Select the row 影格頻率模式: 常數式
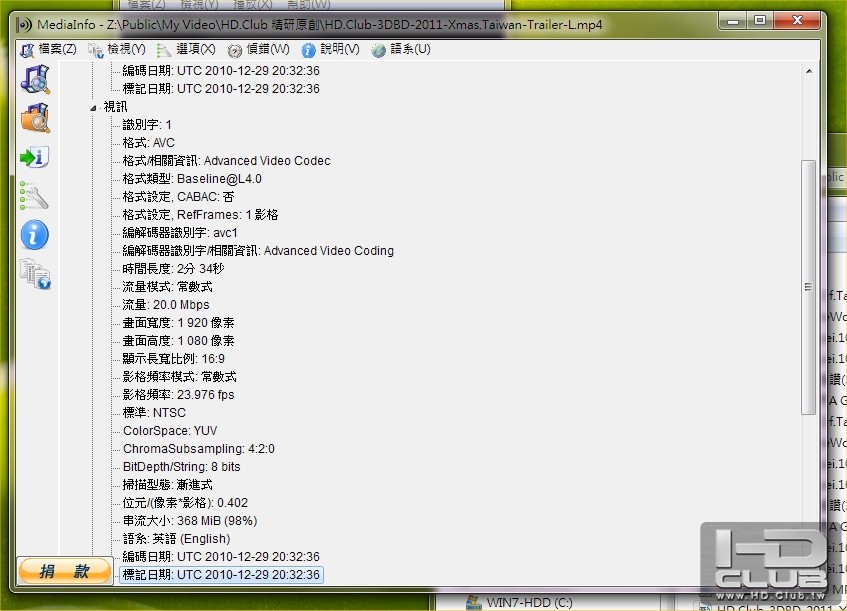847x611 pixels. 179,377
